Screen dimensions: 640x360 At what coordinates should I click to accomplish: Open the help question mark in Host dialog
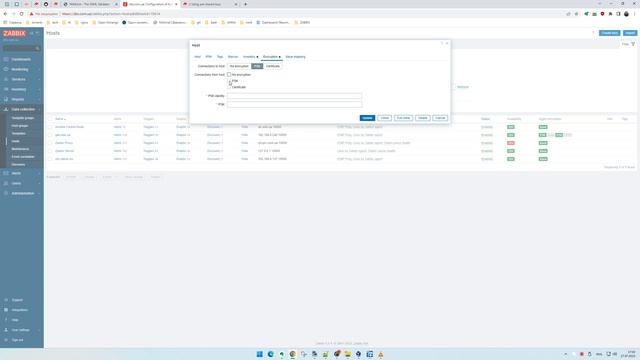[442, 43]
